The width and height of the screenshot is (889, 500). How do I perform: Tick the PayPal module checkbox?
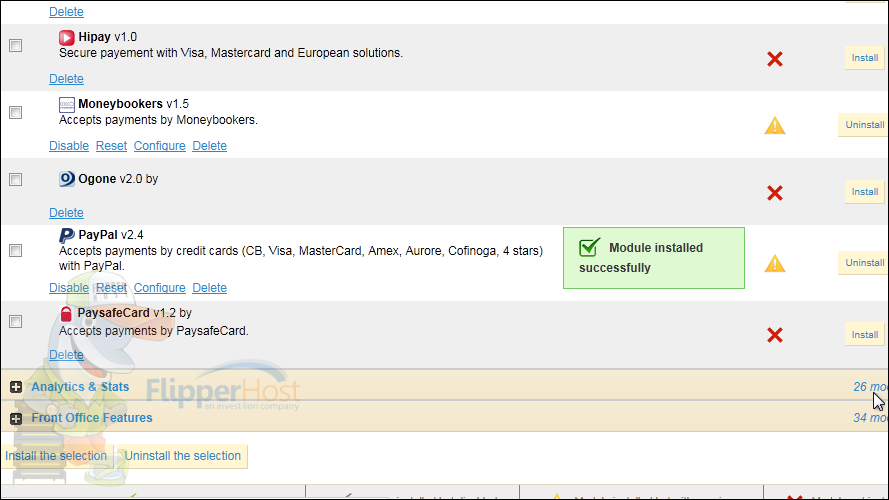pyautogui.click(x=16, y=250)
